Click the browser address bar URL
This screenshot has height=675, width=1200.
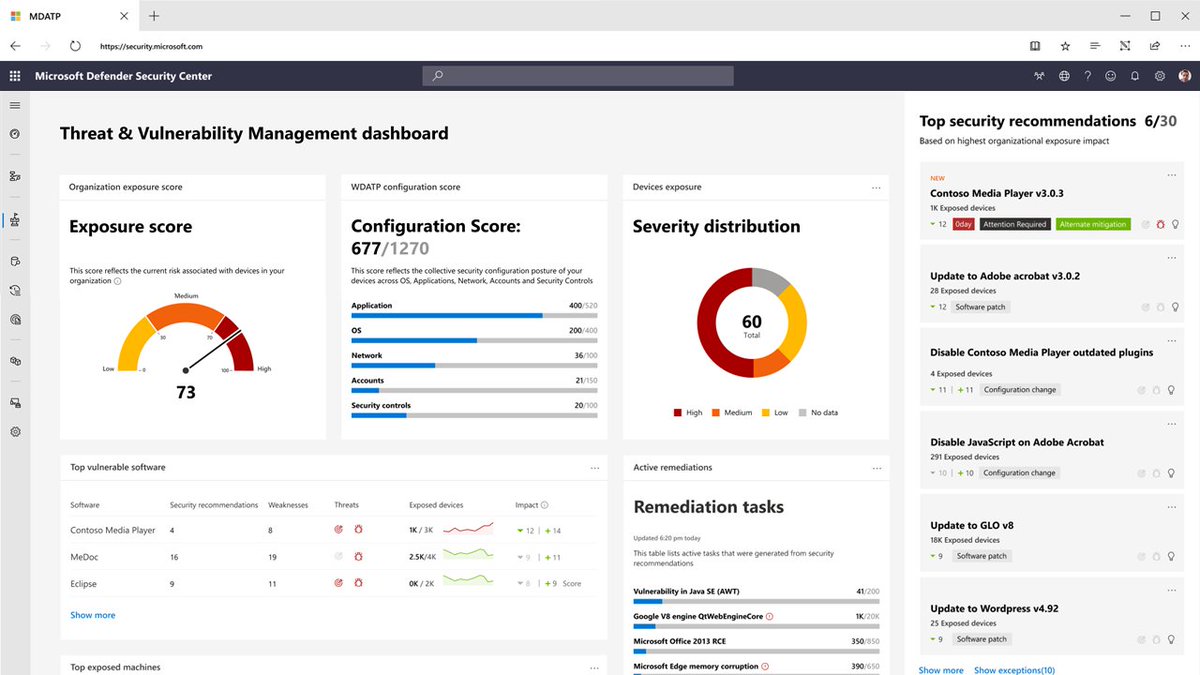[151, 46]
